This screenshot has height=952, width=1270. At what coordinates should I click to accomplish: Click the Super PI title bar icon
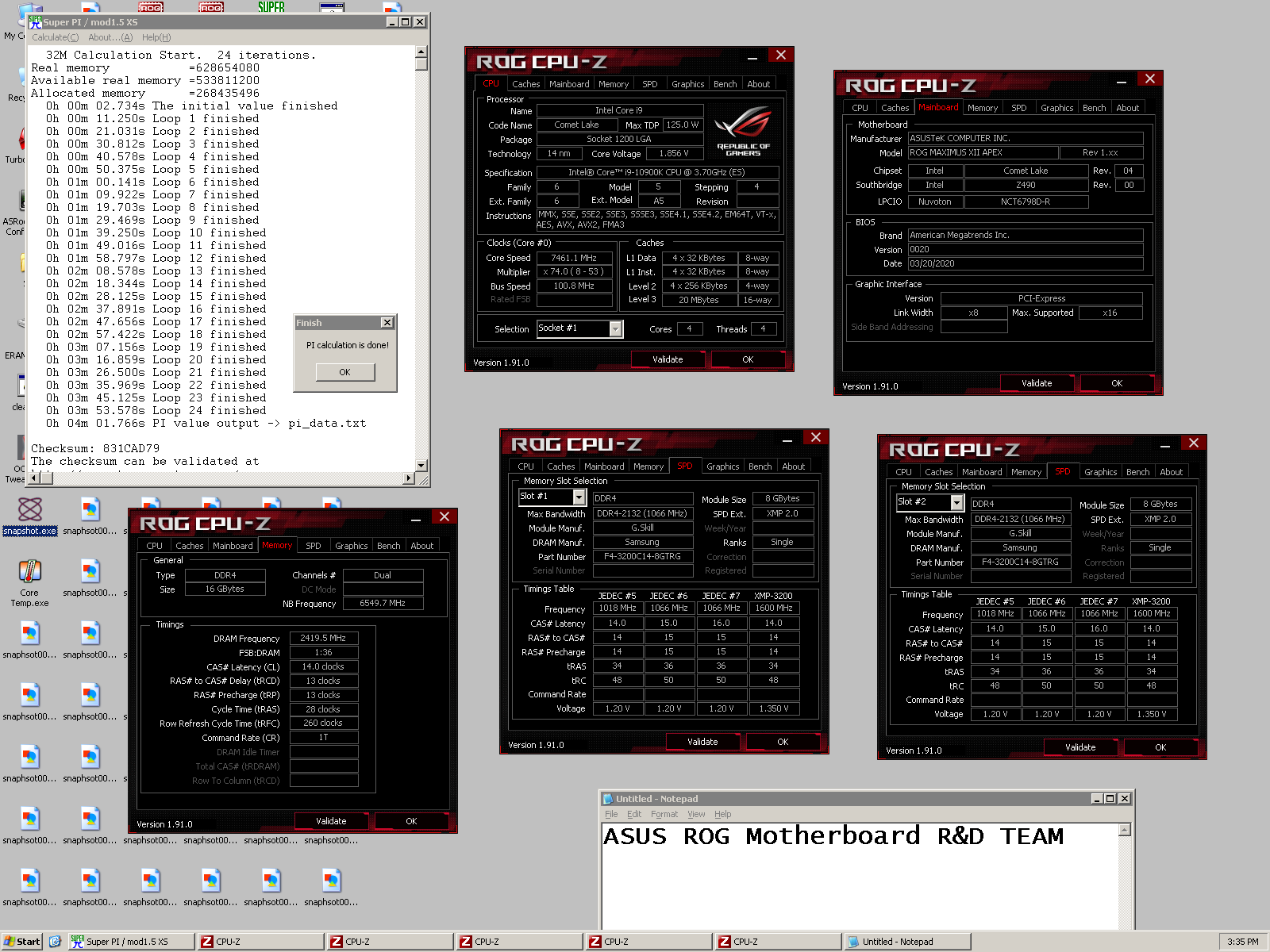coord(35,21)
